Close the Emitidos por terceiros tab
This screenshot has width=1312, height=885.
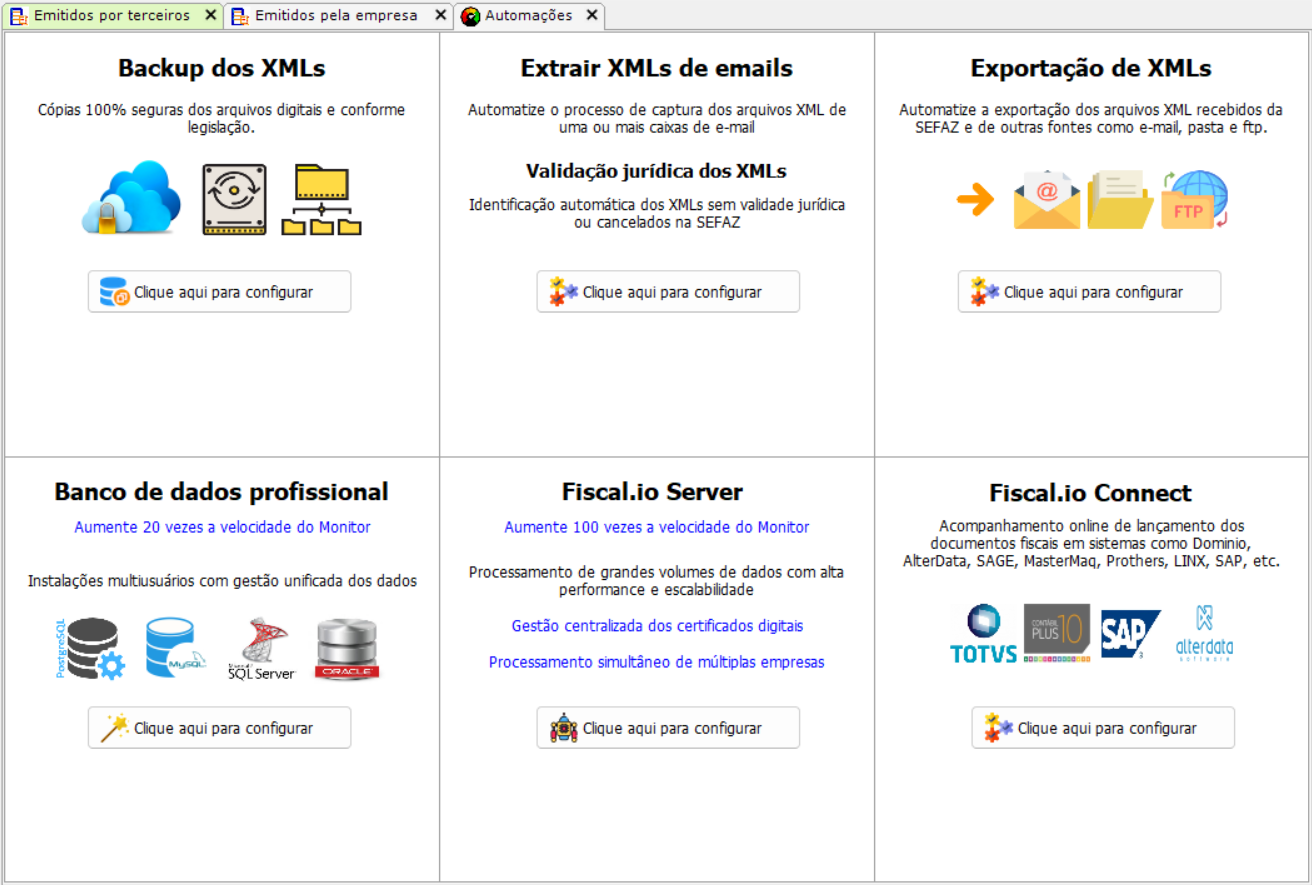point(210,15)
